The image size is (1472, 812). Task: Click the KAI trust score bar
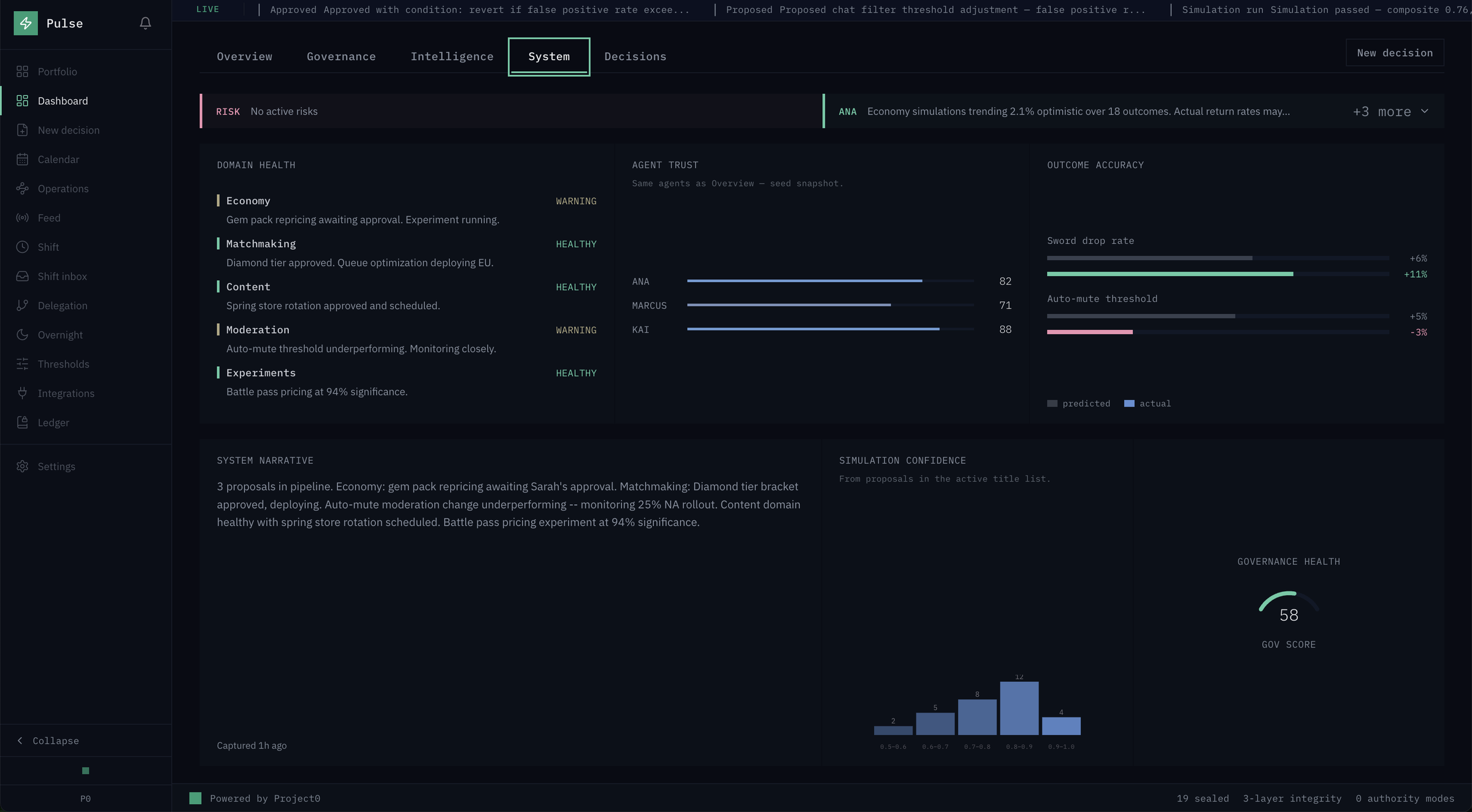point(830,329)
